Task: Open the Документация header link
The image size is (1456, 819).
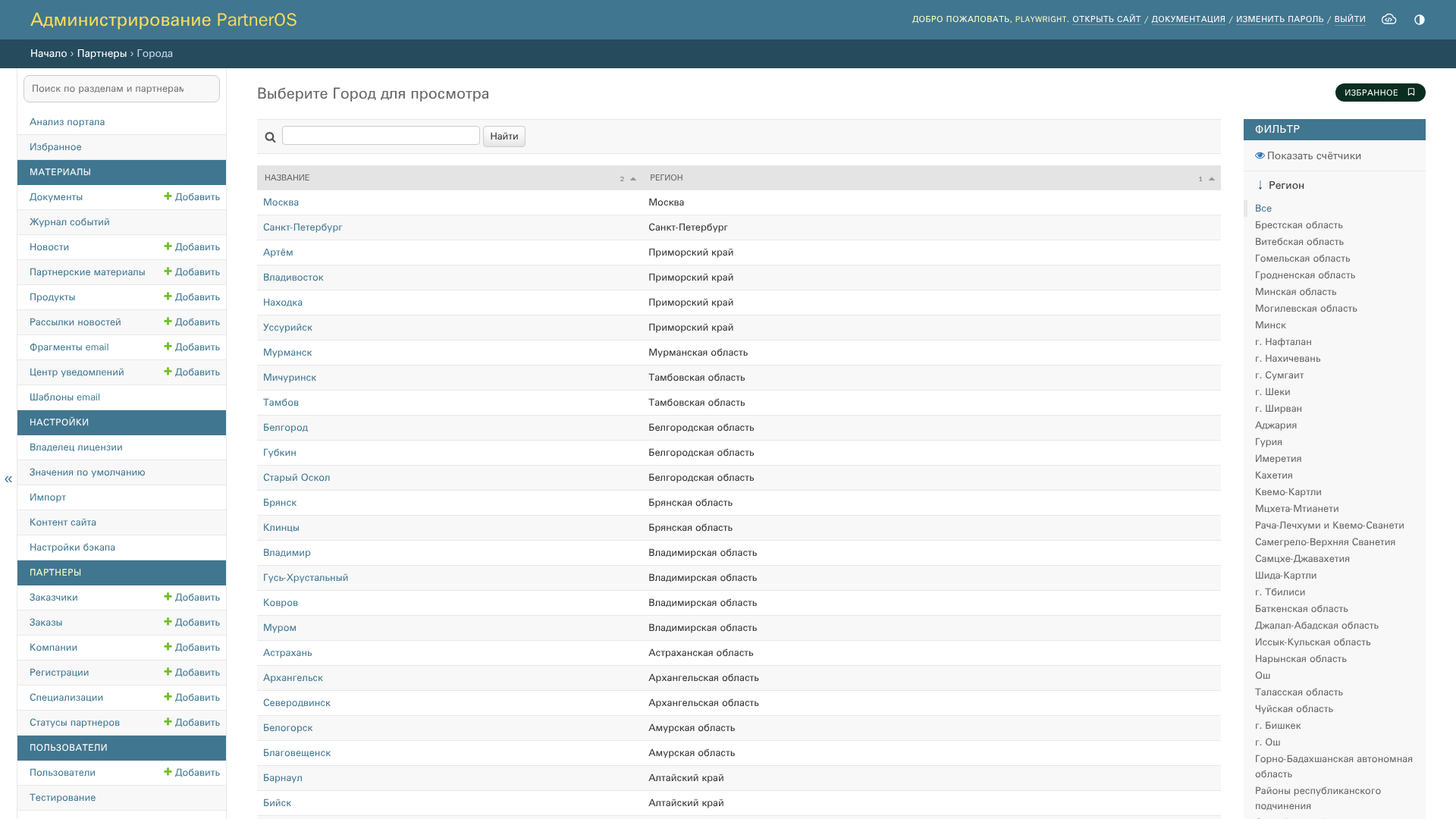Action: tap(1188, 20)
